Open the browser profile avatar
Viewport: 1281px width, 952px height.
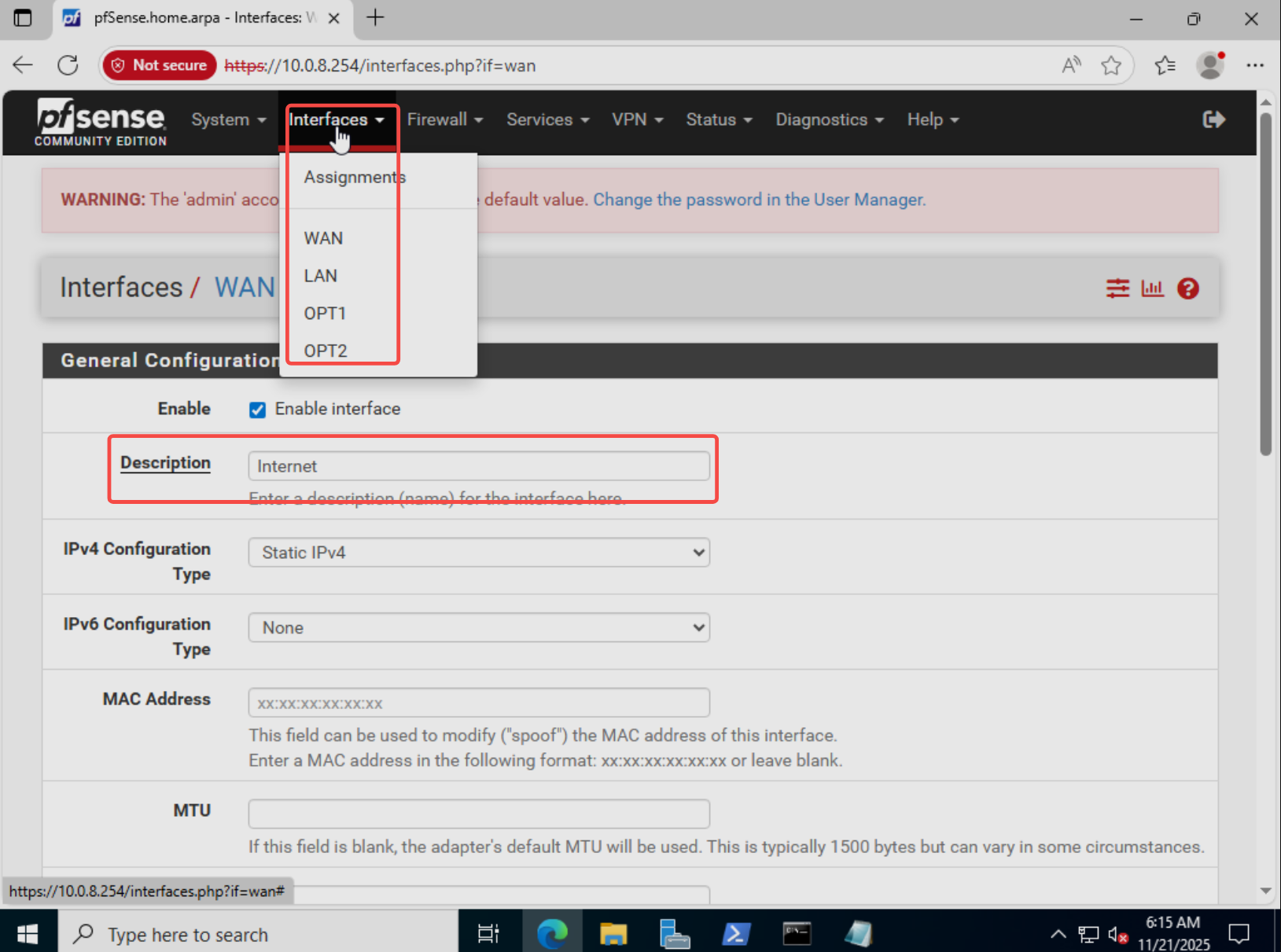(x=1210, y=65)
